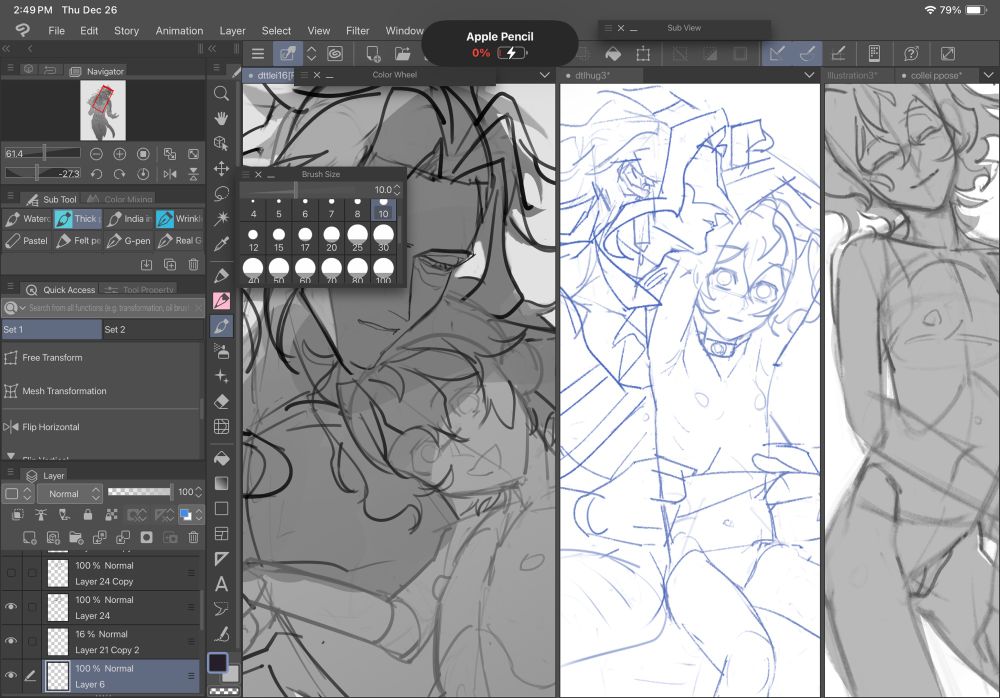This screenshot has width=1000, height=698.
Task: Open the Layer menu
Action: pyautogui.click(x=232, y=31)
